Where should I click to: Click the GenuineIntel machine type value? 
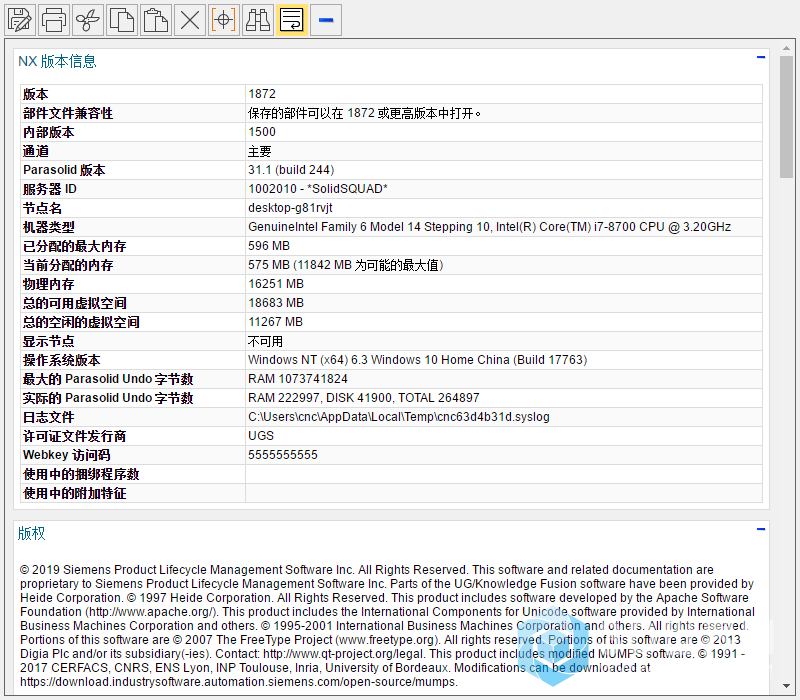[x=489, y=227]
